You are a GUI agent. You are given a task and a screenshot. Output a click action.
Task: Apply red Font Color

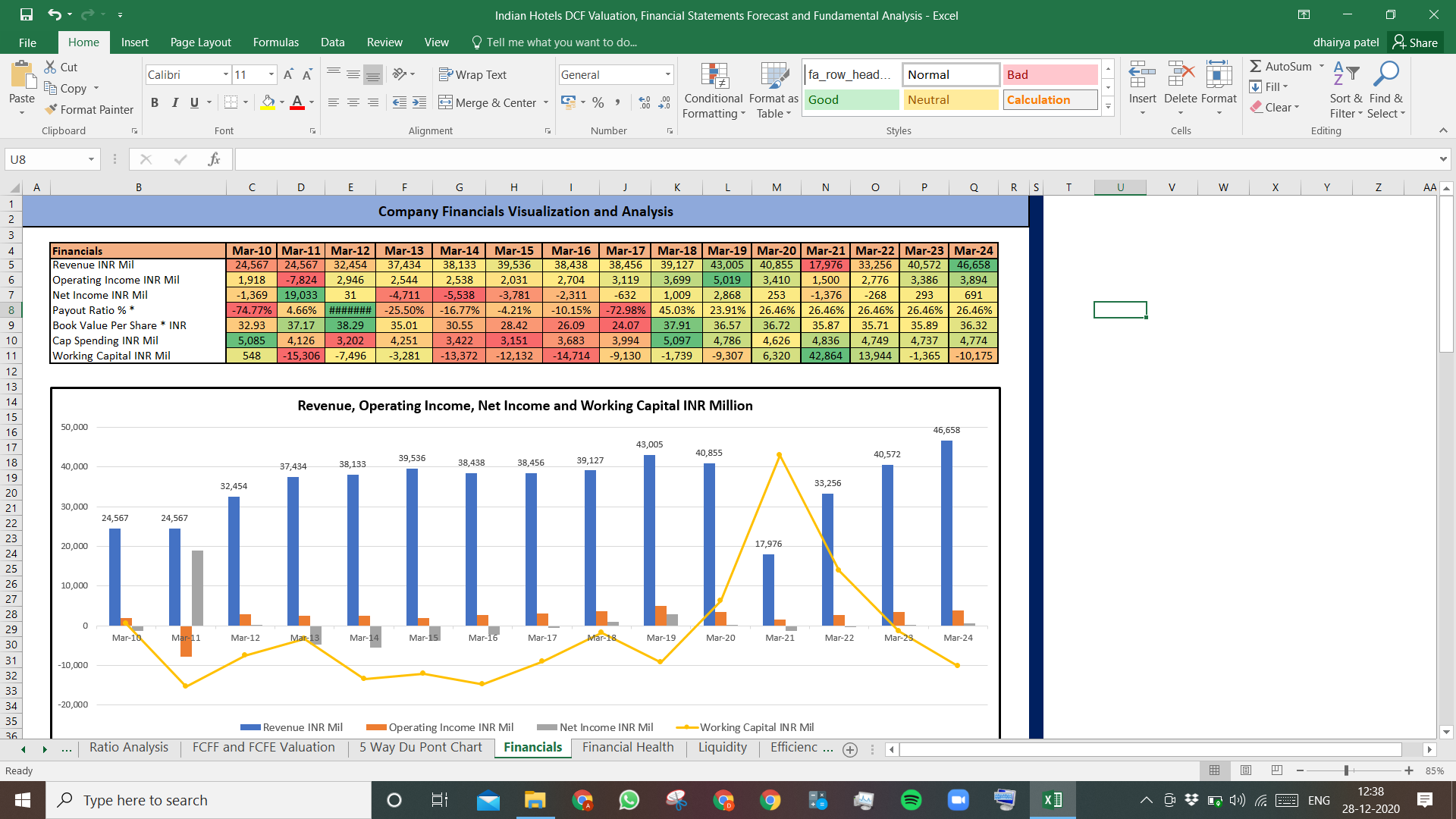tap(297, 102)
